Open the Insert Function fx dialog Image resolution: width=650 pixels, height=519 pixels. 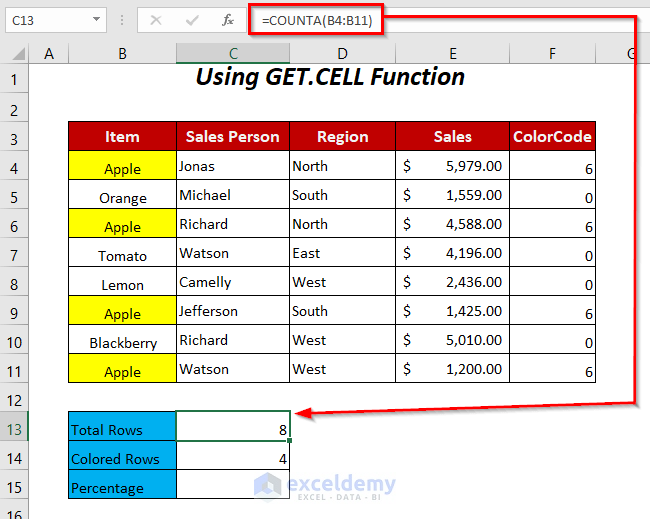pyautogui.click(x=228, y=20)
